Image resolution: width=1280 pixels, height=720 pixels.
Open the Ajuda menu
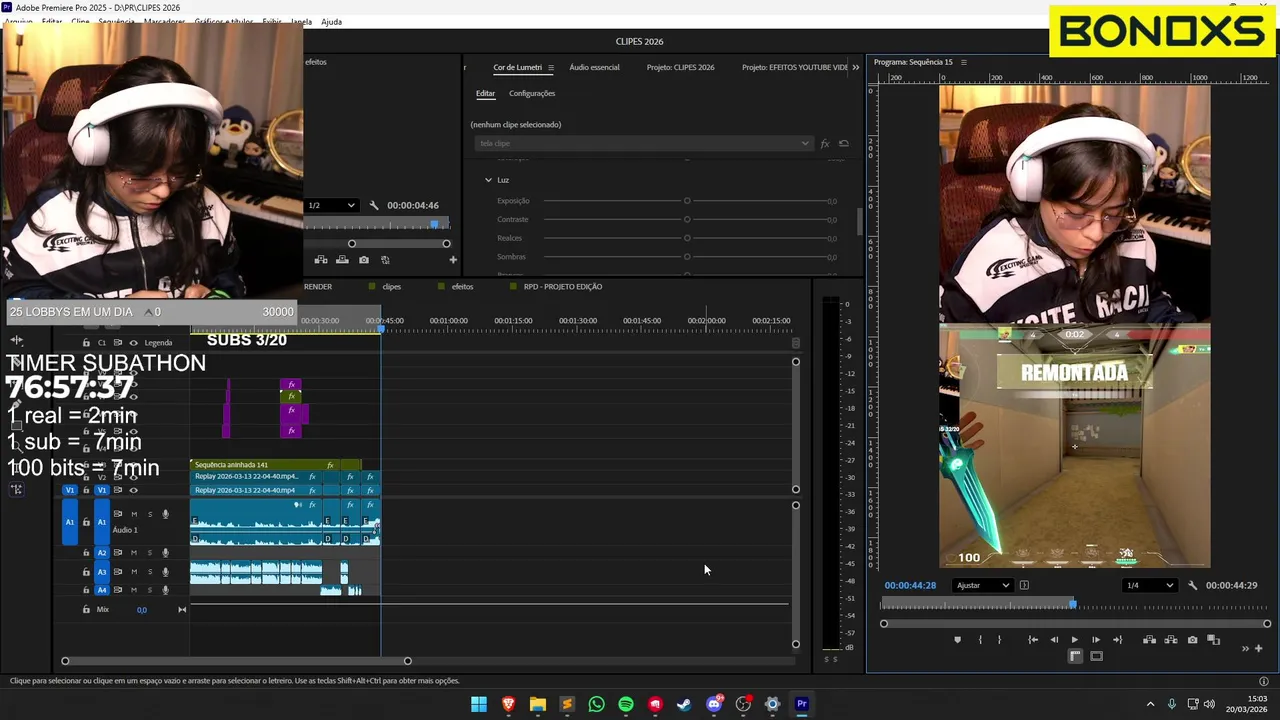click(331, 22)
